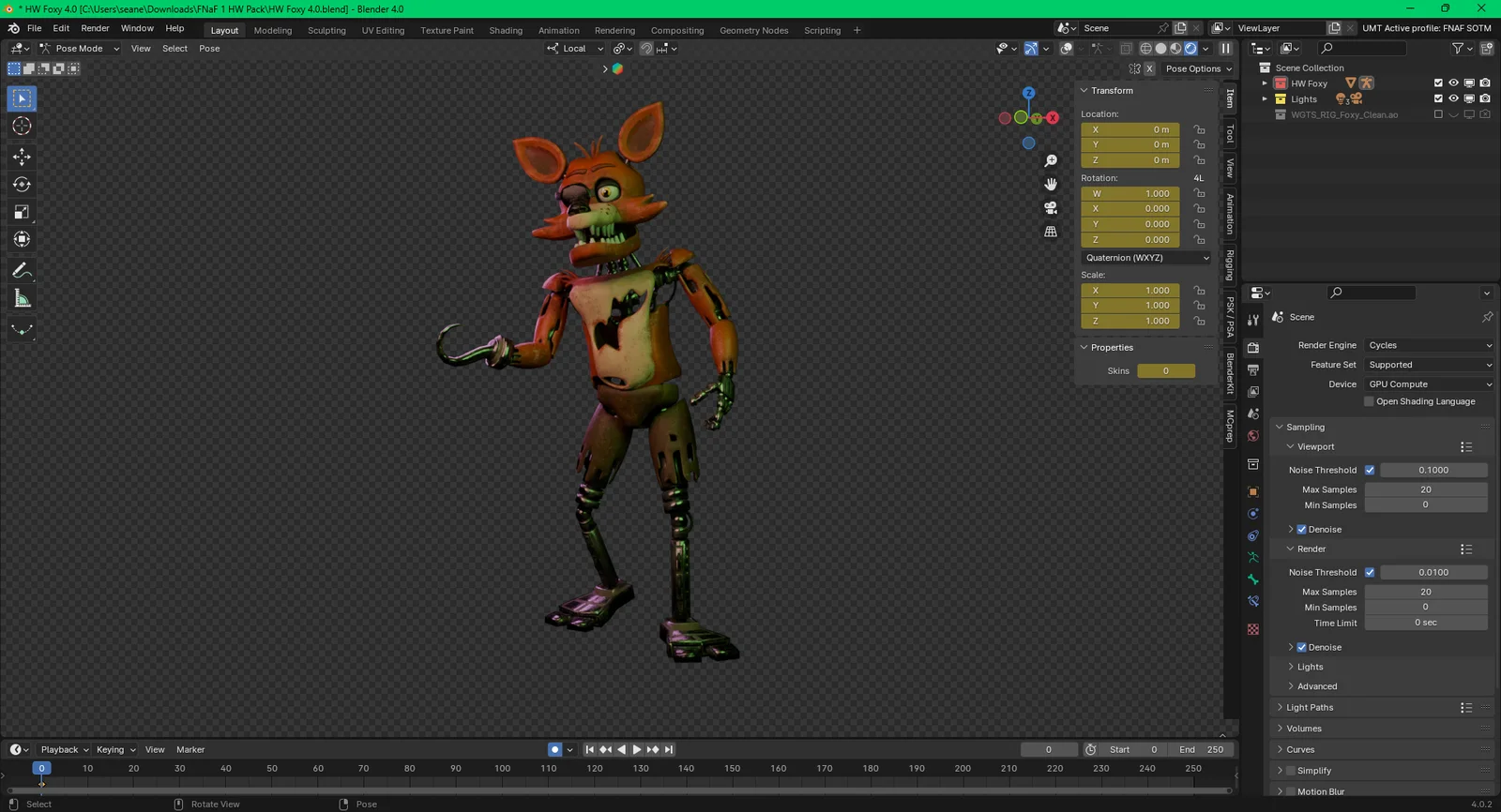Switch to wireframe viewport shading

pos(1145,49)
